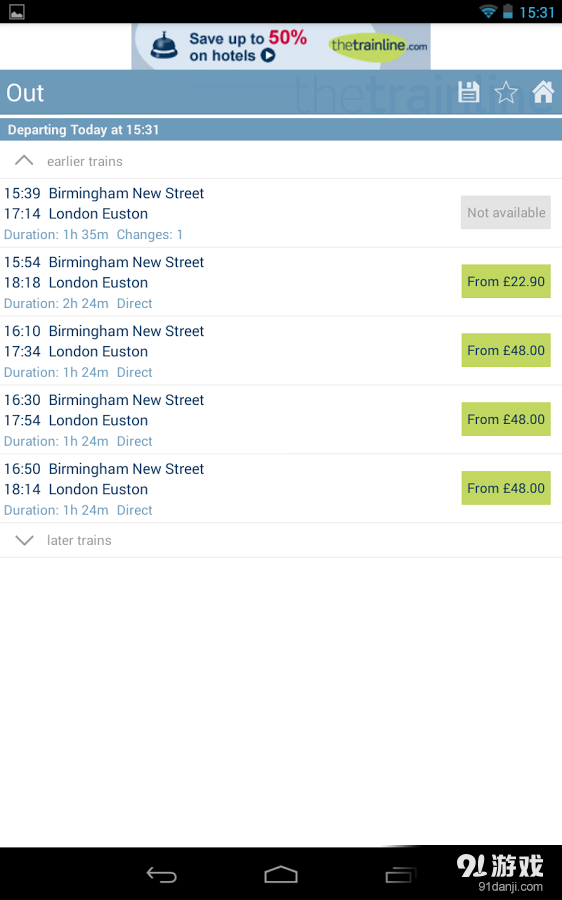The width and height of the screenshot is (562, 900).
Task: Tap the Android home navigation icon
Action: [x=281, y=874]
